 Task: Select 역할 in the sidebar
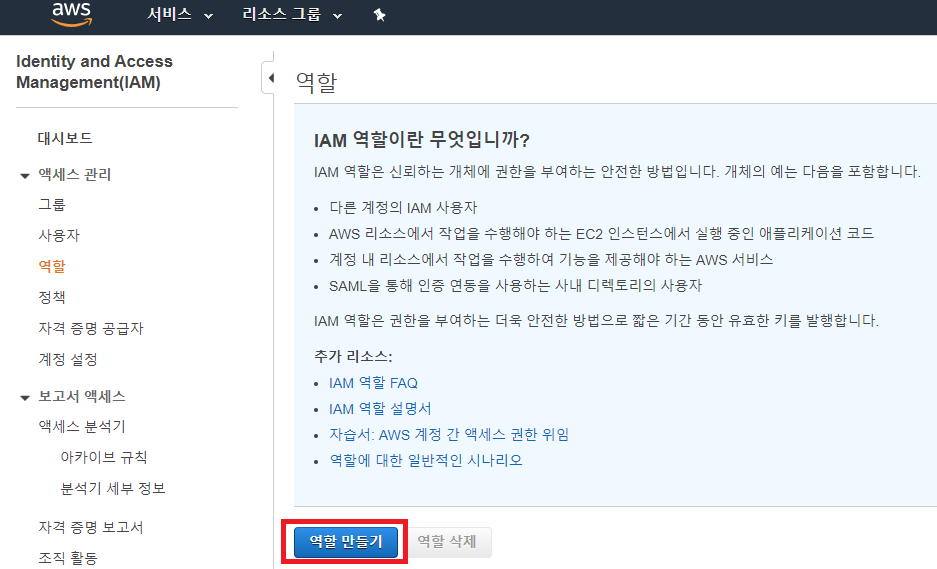pyautogui.click(x=52, y=266)
